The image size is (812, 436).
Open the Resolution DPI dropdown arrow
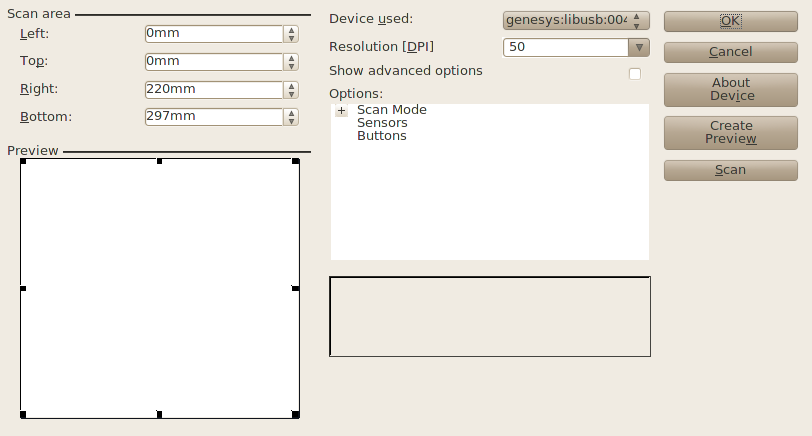pyautogui.click(x=639, y=48)
